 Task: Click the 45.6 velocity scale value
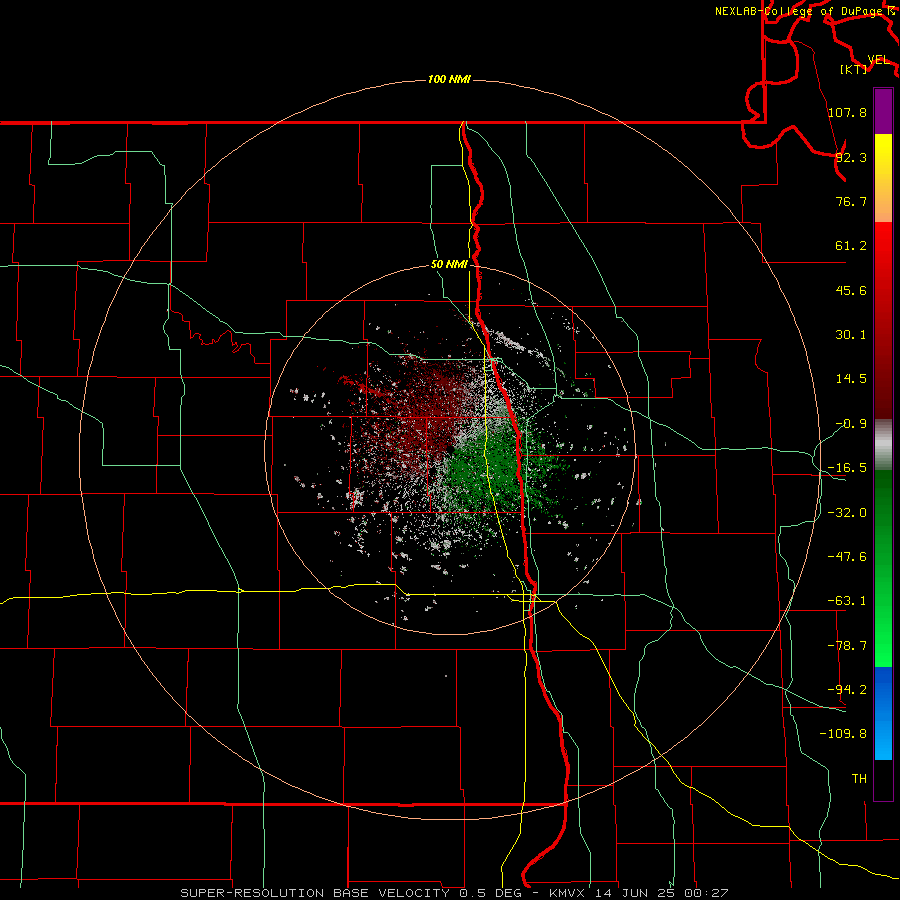coord(851,290)
